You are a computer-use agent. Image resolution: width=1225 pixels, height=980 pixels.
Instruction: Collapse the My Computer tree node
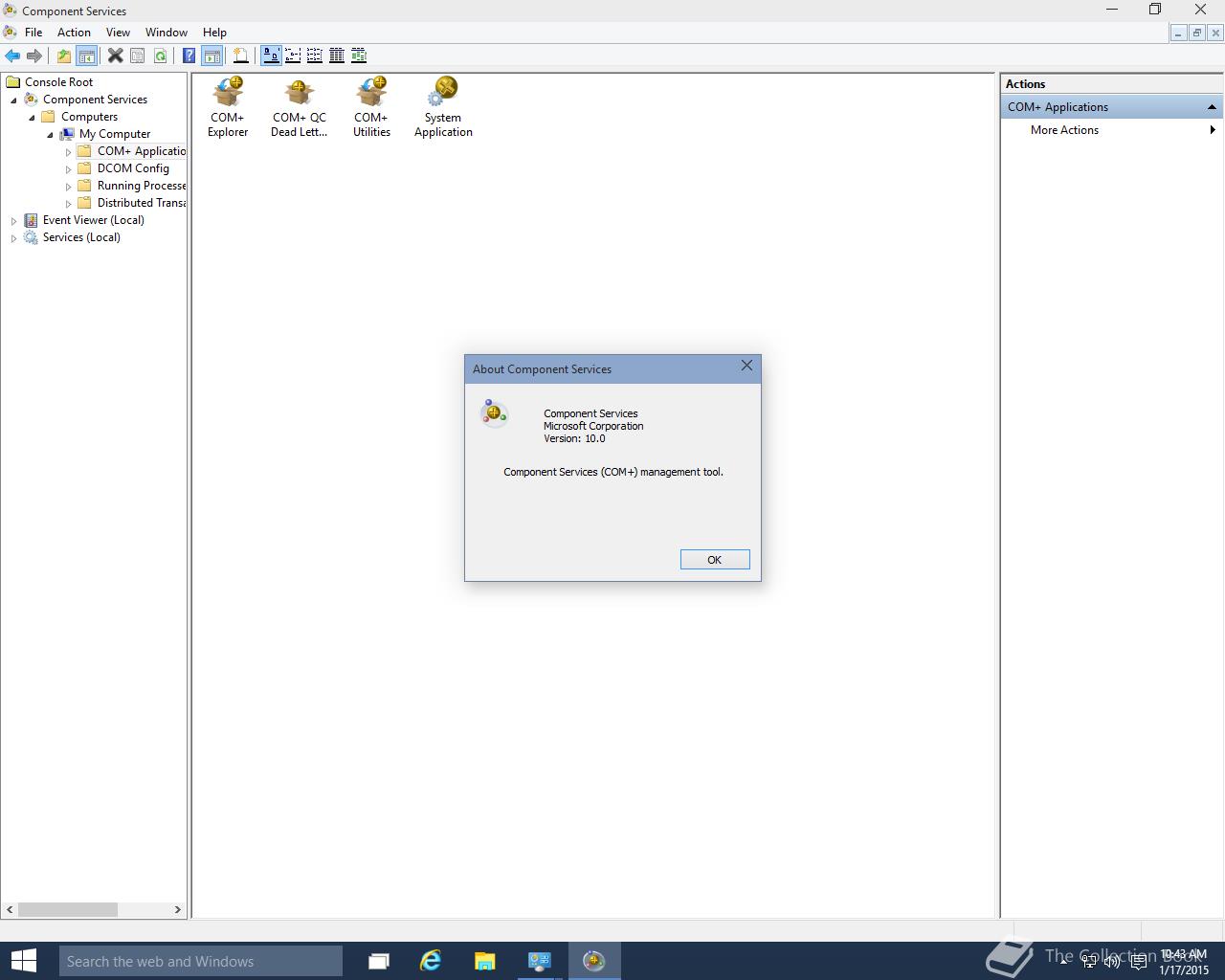(x=50, y=135)
